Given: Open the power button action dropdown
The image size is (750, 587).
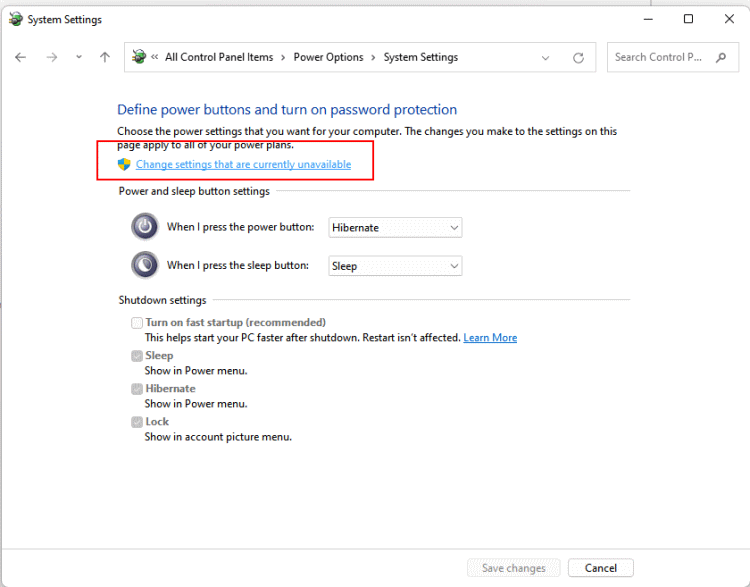Looking at the screenshot, I should [395, 227].
